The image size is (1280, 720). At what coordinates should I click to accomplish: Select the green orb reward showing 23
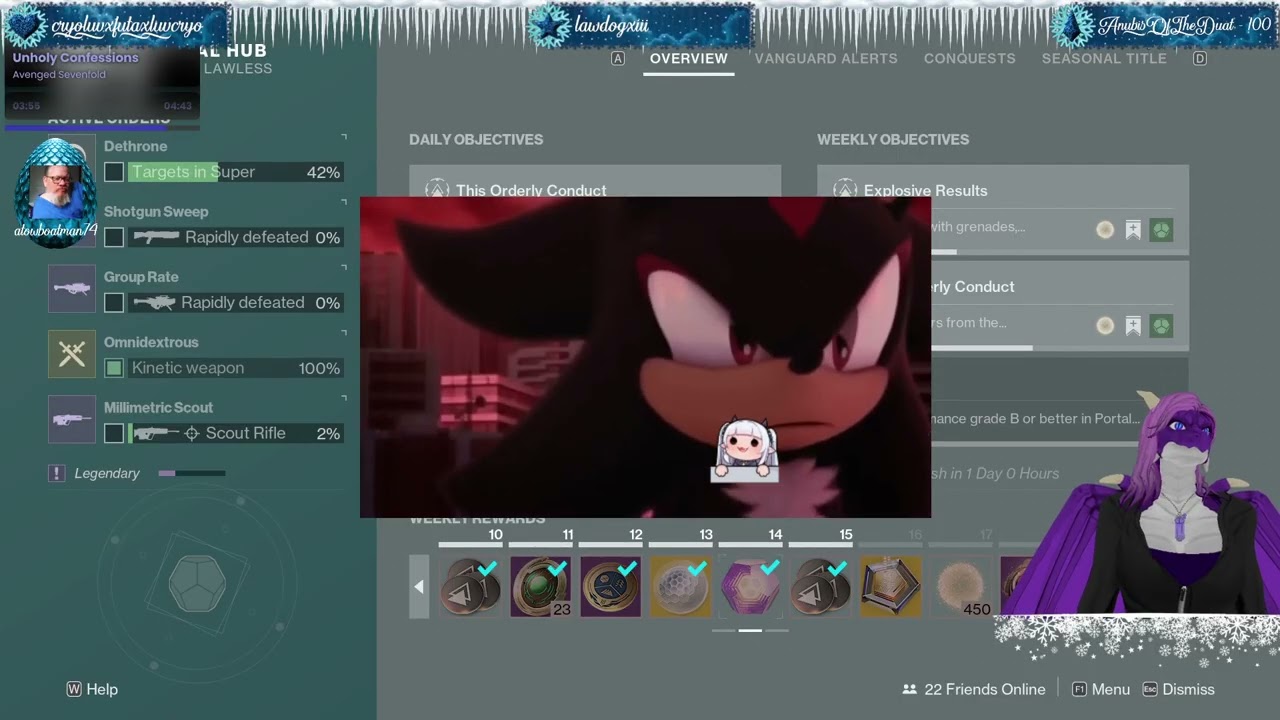point(540,586)
